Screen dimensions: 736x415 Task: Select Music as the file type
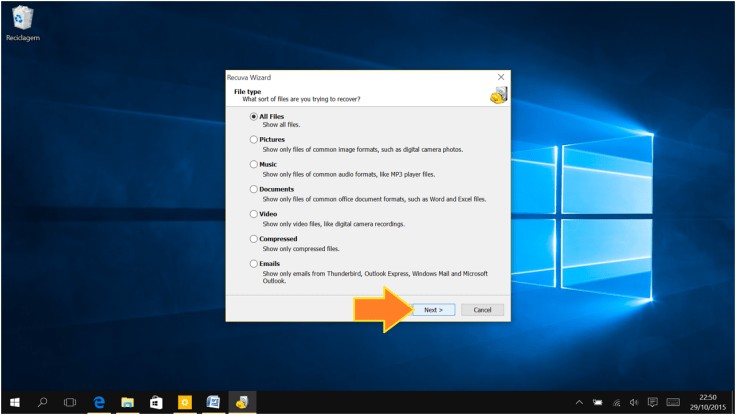point(254,164)
